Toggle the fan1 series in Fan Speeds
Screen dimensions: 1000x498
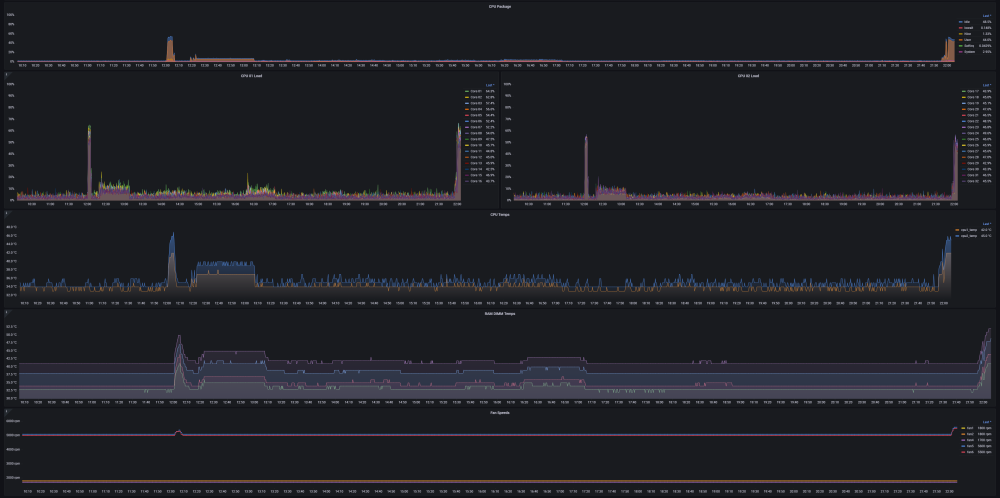tap(970, 428)
